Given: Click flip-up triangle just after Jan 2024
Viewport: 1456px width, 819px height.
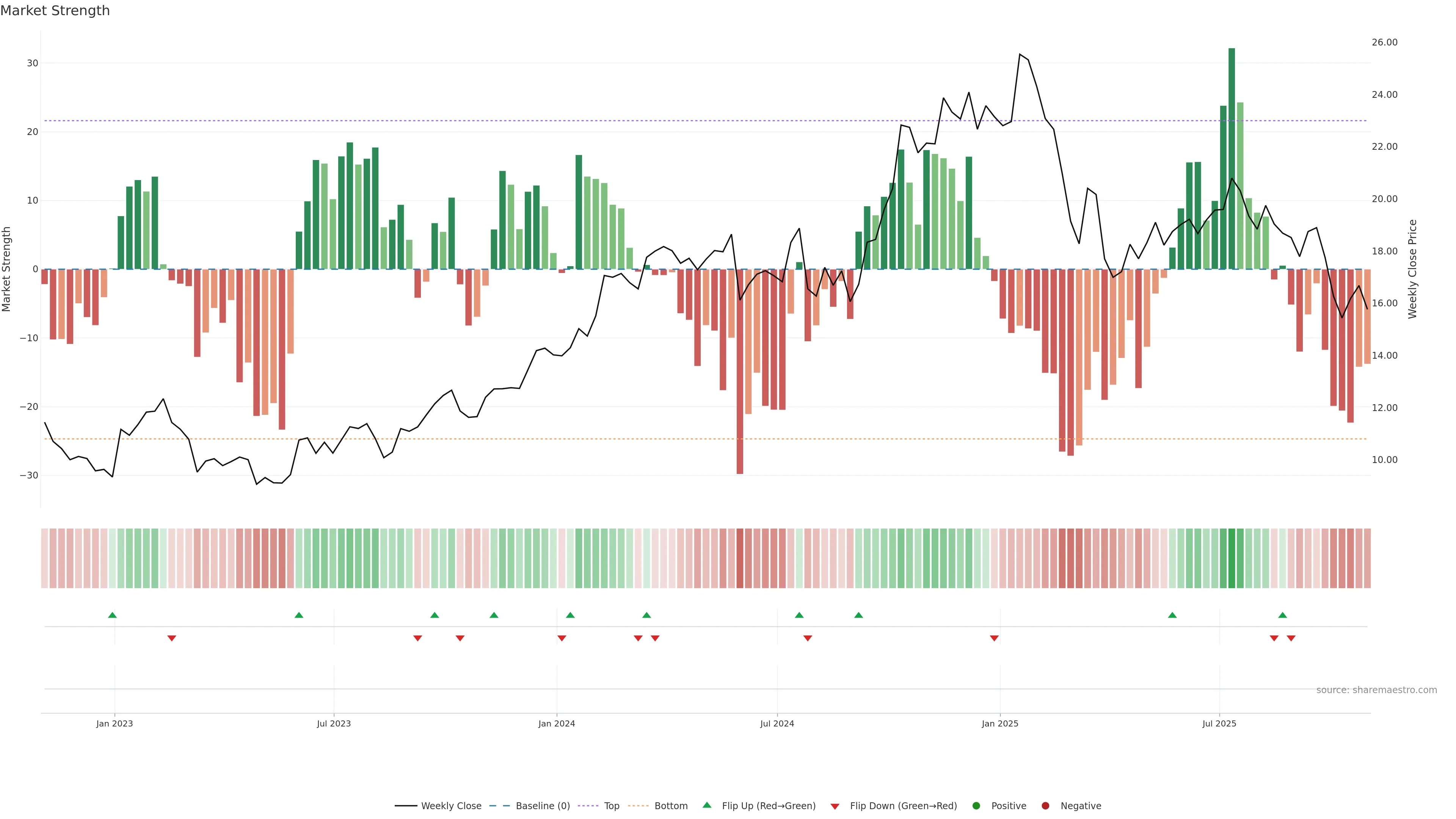Looking at the screenshot, I should click(x=570, y=615).
